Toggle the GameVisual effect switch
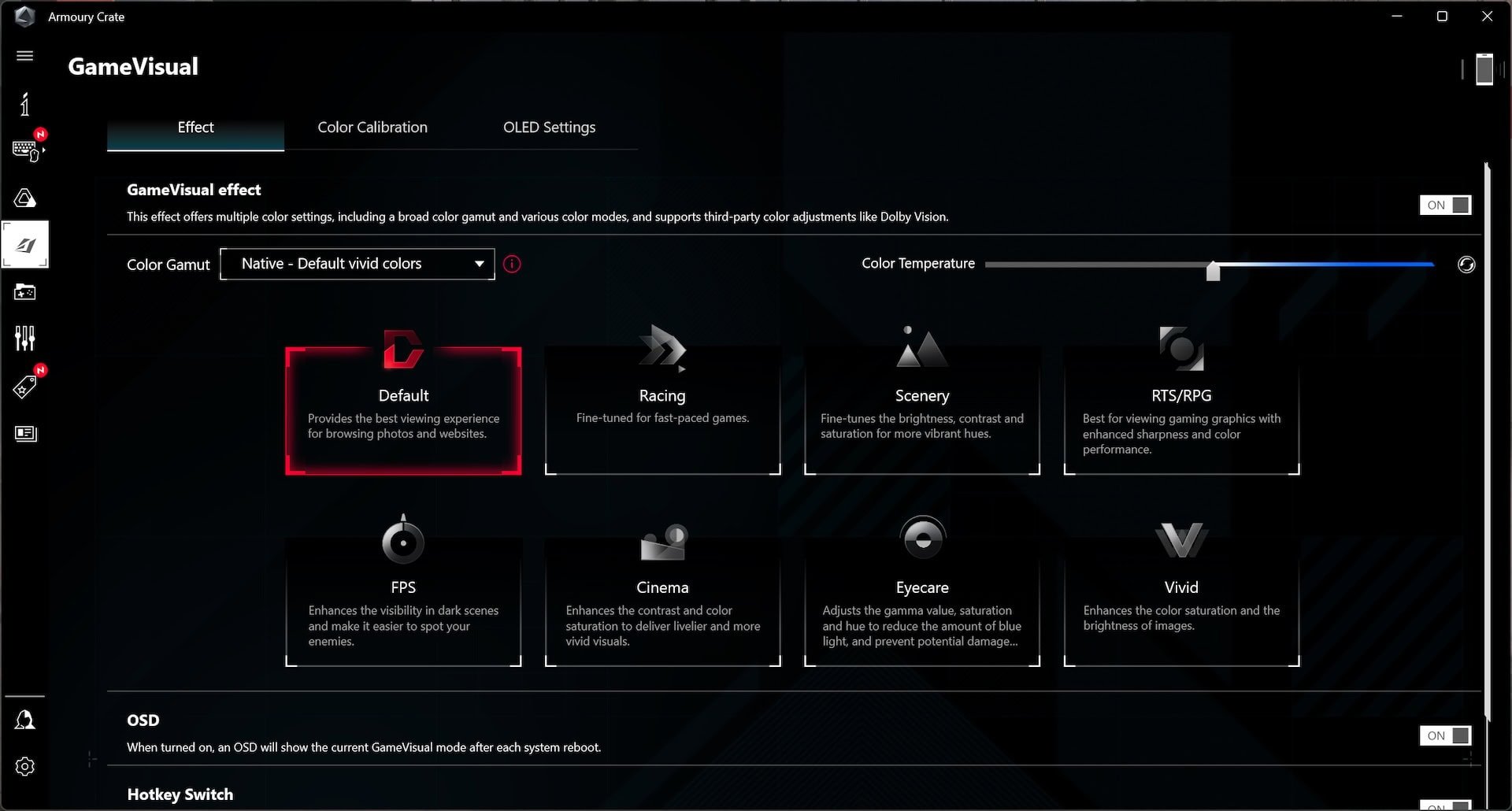The image size is (1512, 811). [1445, 205]
